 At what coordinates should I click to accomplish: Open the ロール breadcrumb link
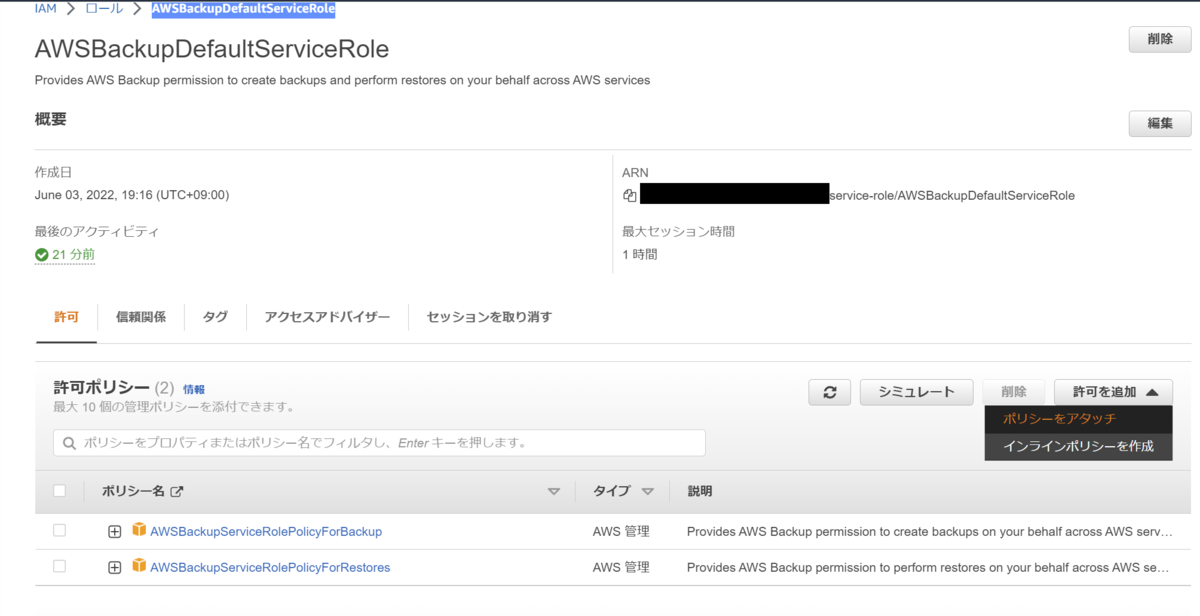[105, 9]
